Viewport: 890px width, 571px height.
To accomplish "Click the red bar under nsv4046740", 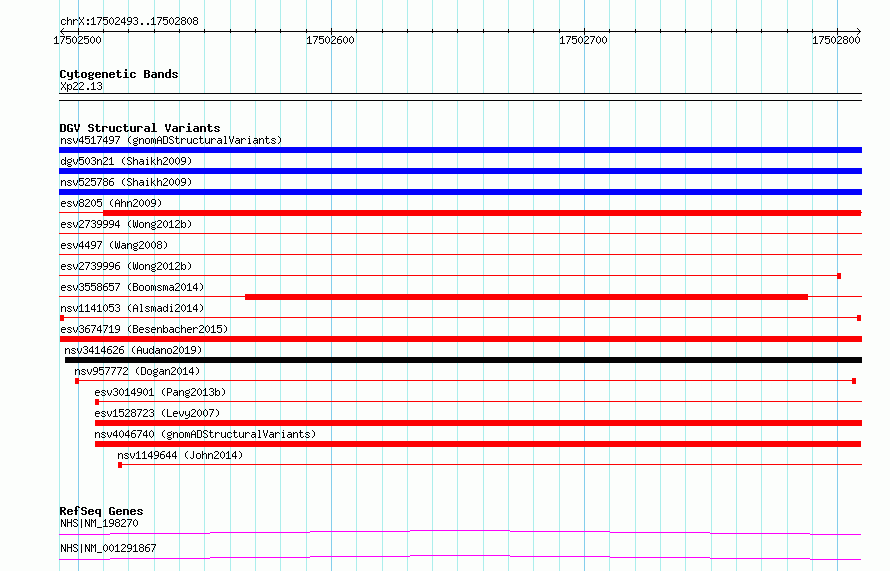I will tap(478, 444).
